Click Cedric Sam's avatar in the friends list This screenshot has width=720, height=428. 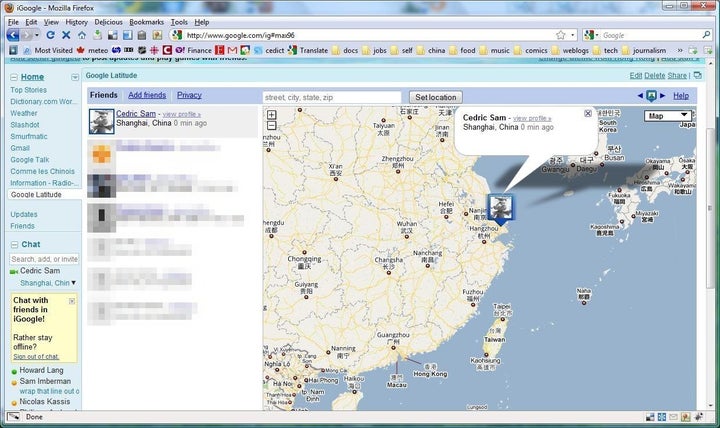click(x=101, y=122)
